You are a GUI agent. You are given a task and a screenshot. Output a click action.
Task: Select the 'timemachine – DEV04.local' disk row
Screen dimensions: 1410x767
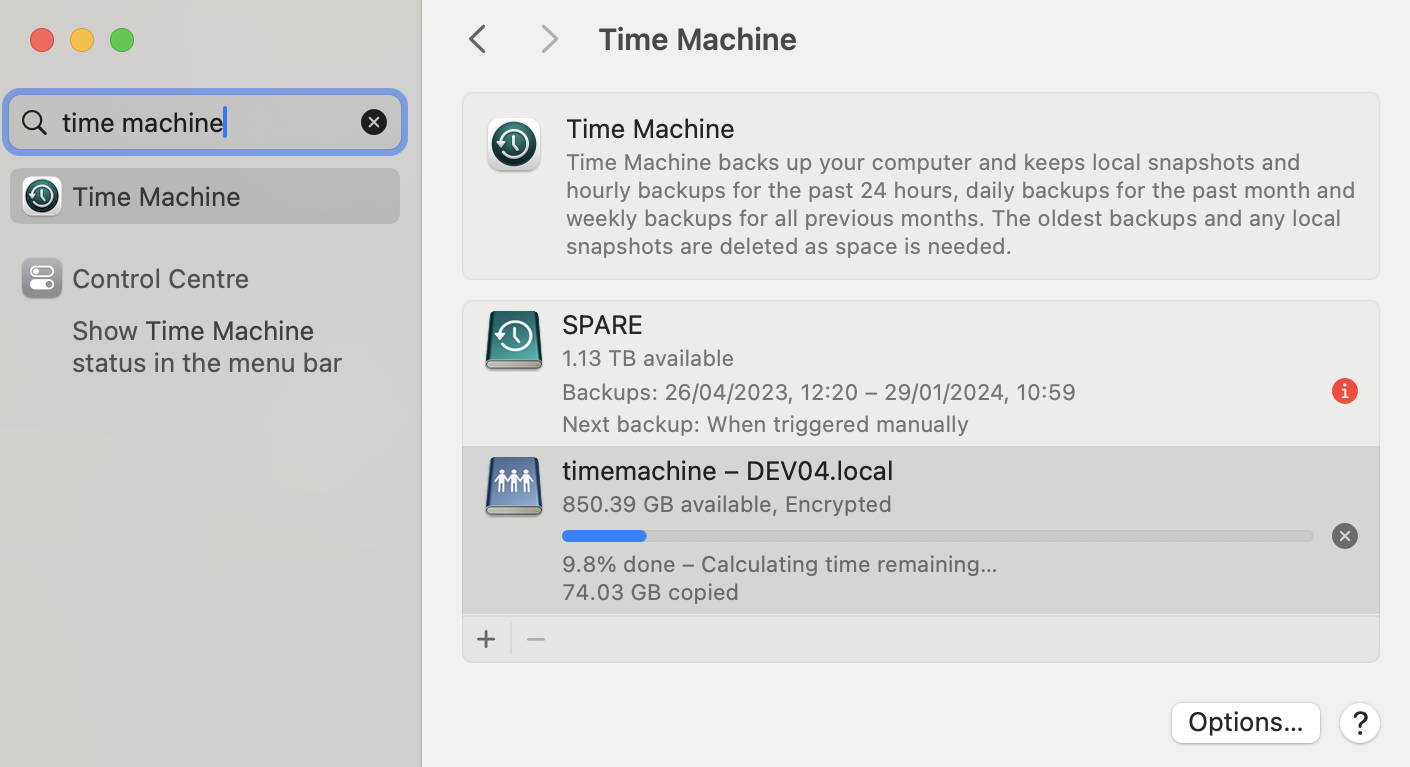pyautogui.click(x=920, y=530)
